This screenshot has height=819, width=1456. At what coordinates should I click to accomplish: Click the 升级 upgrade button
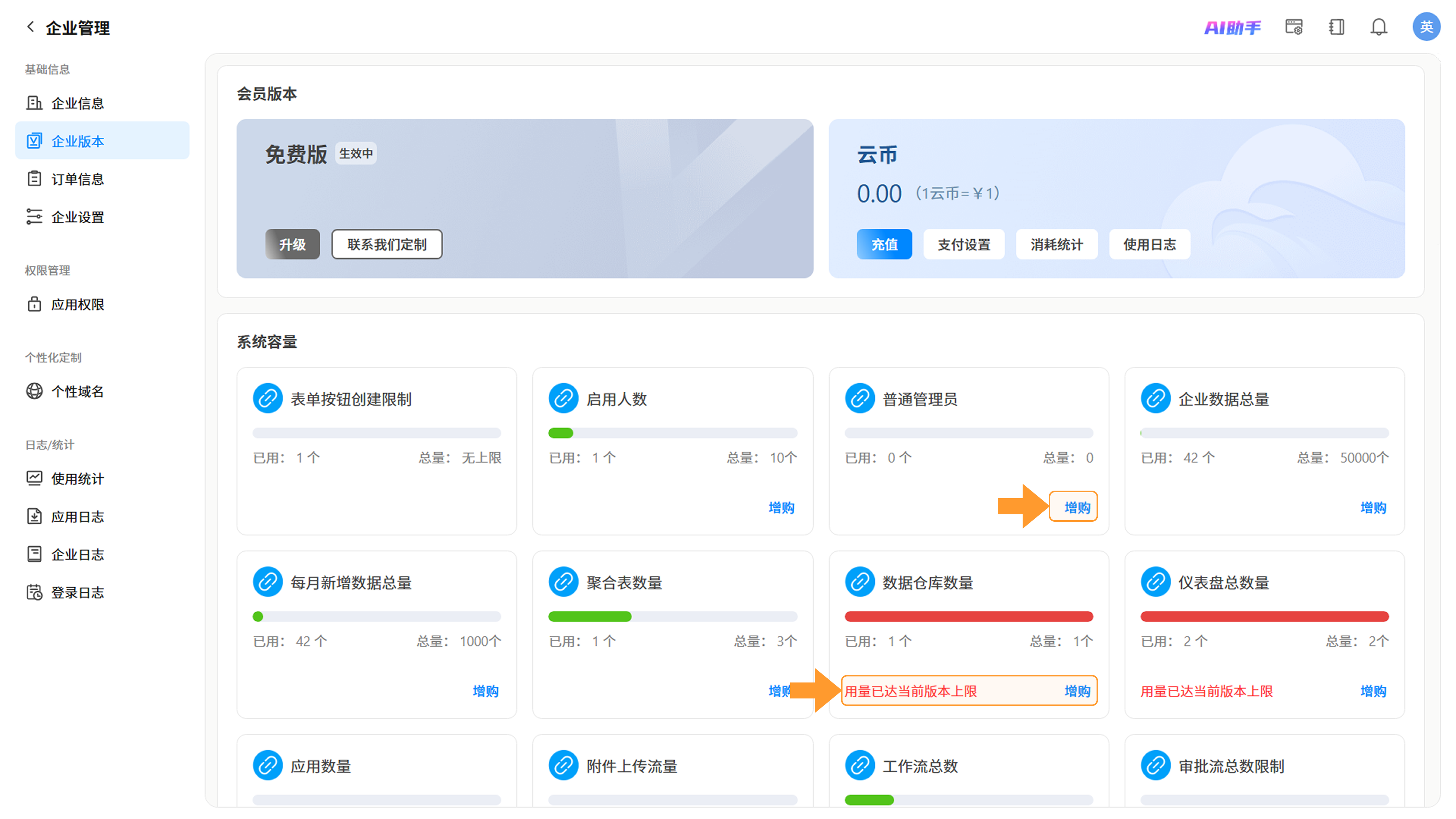click(x=292, y=244)
